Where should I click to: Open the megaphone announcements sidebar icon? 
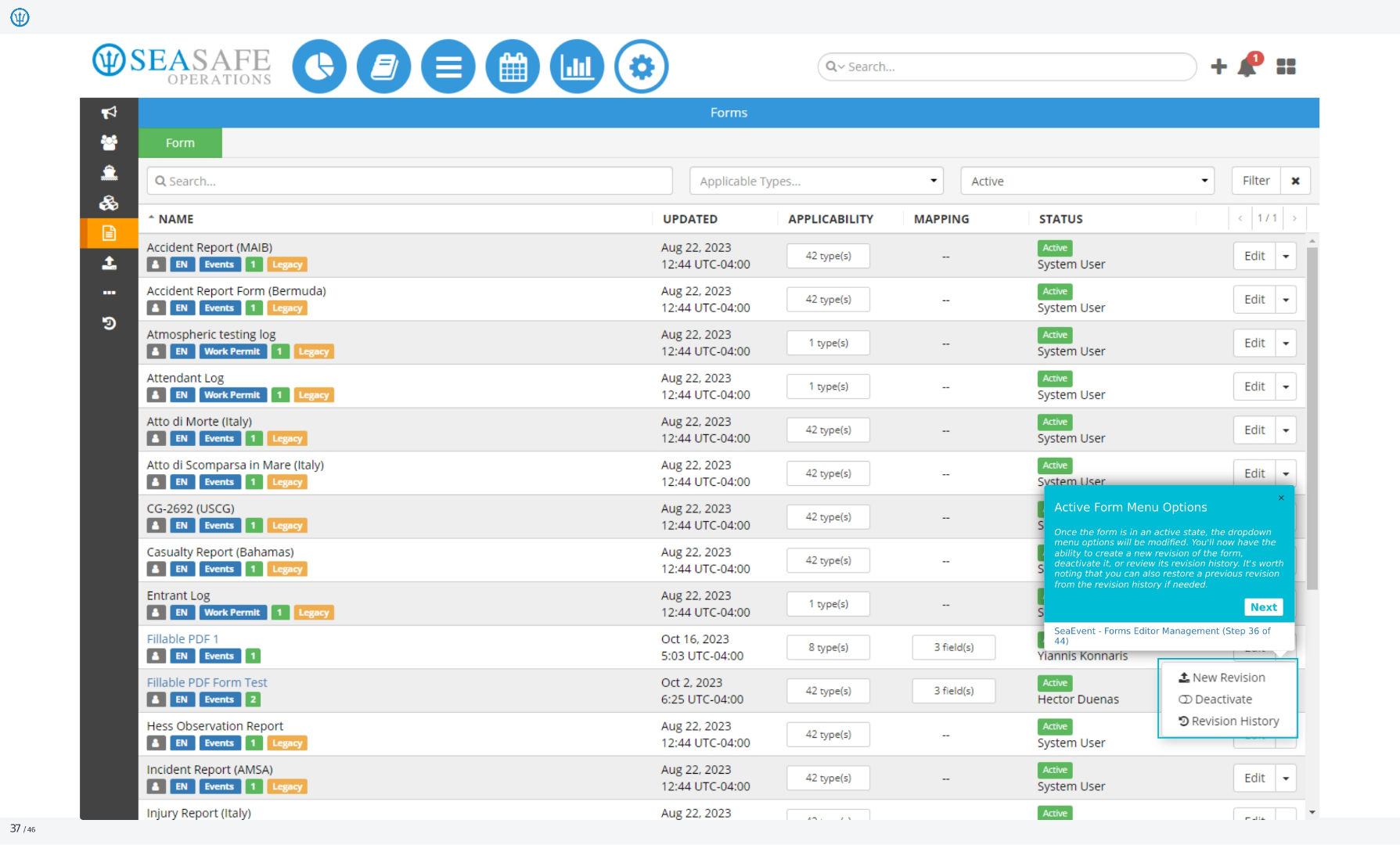[x=109, y=113]
